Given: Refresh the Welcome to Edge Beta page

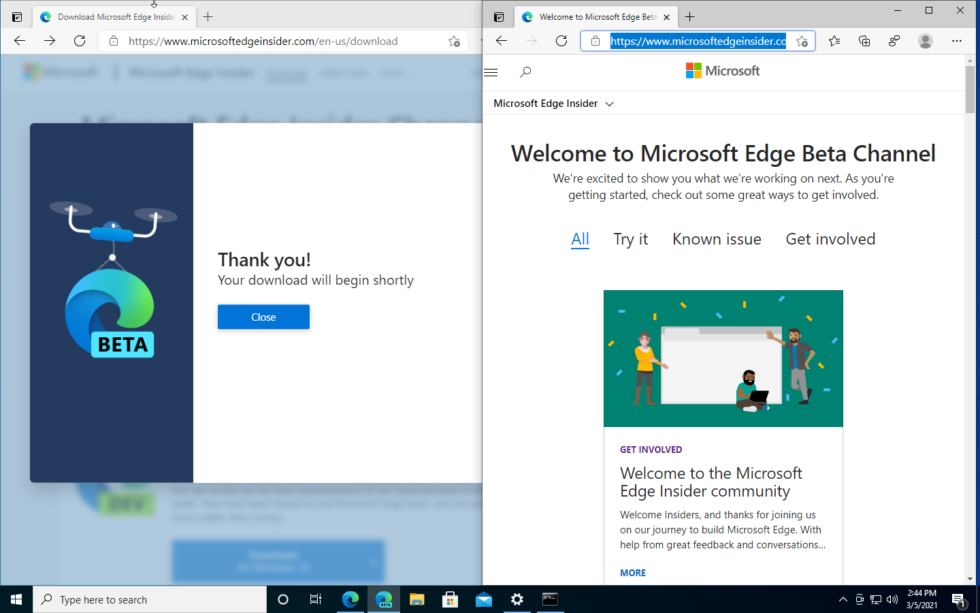Looking at the screenshot, I should coord(561,41).
